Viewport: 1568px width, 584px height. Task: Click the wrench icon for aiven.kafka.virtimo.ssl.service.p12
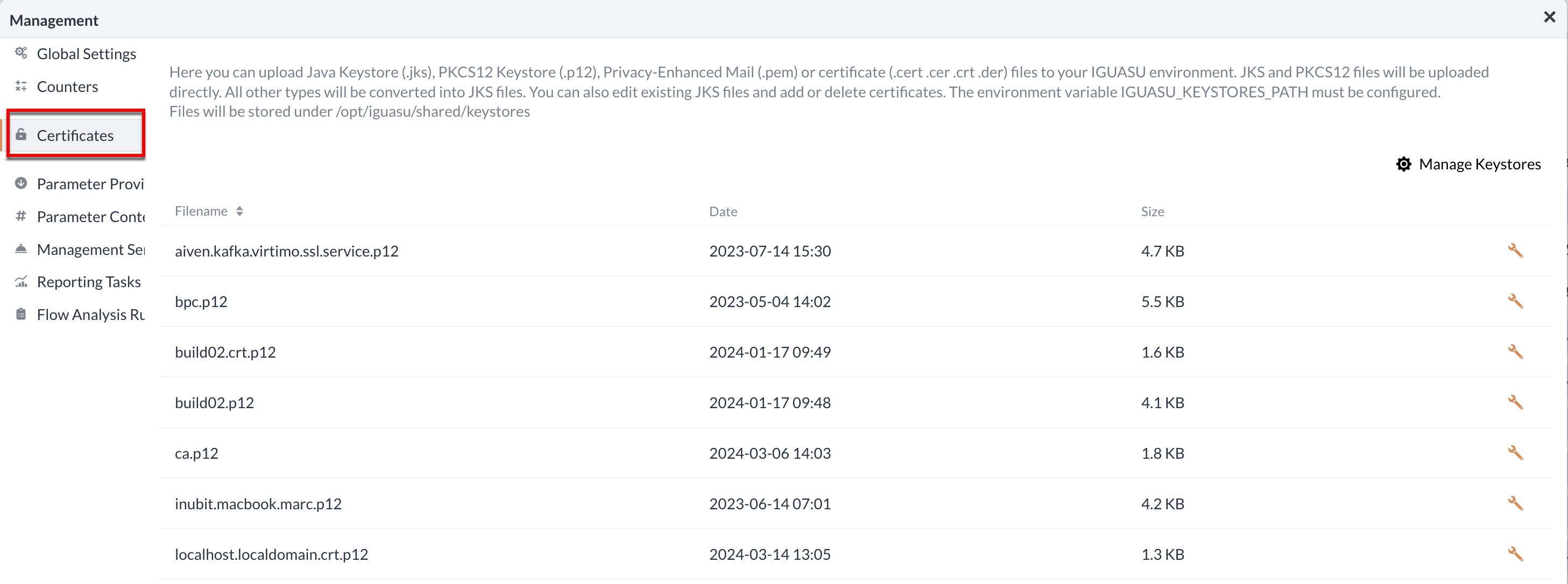1516,251
